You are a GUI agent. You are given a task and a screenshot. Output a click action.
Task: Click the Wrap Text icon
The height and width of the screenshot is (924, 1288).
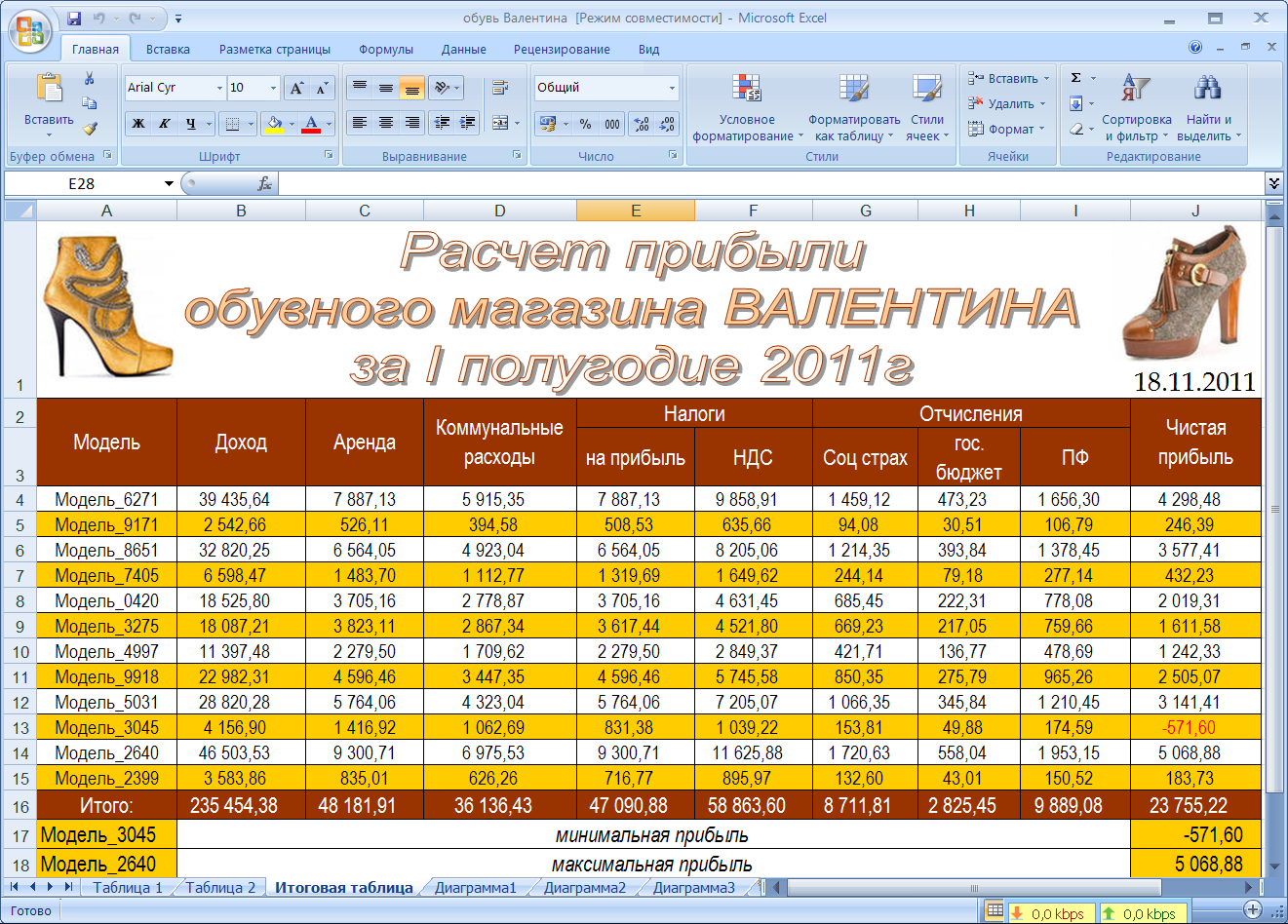click(500, 88)
